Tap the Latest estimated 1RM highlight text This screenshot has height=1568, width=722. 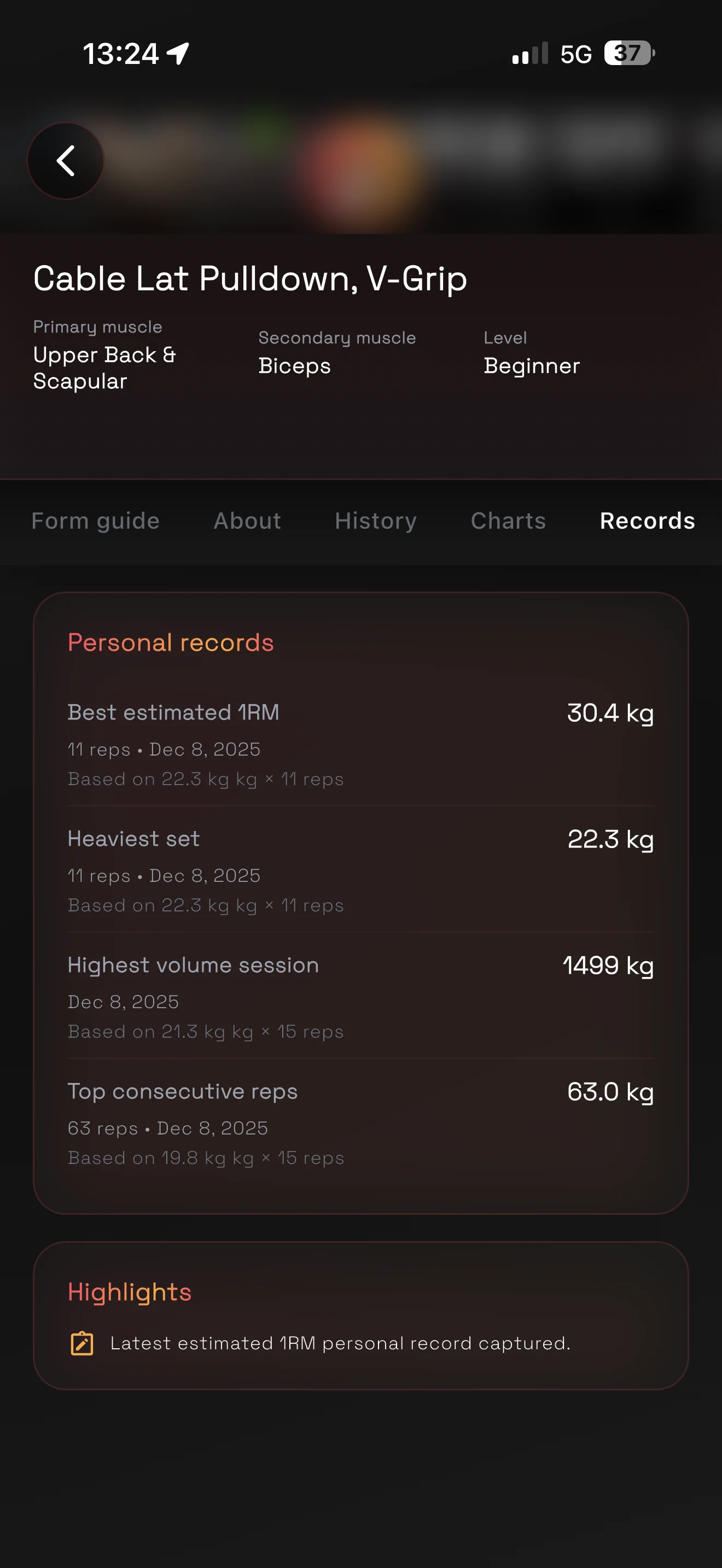click(340, 1343)
